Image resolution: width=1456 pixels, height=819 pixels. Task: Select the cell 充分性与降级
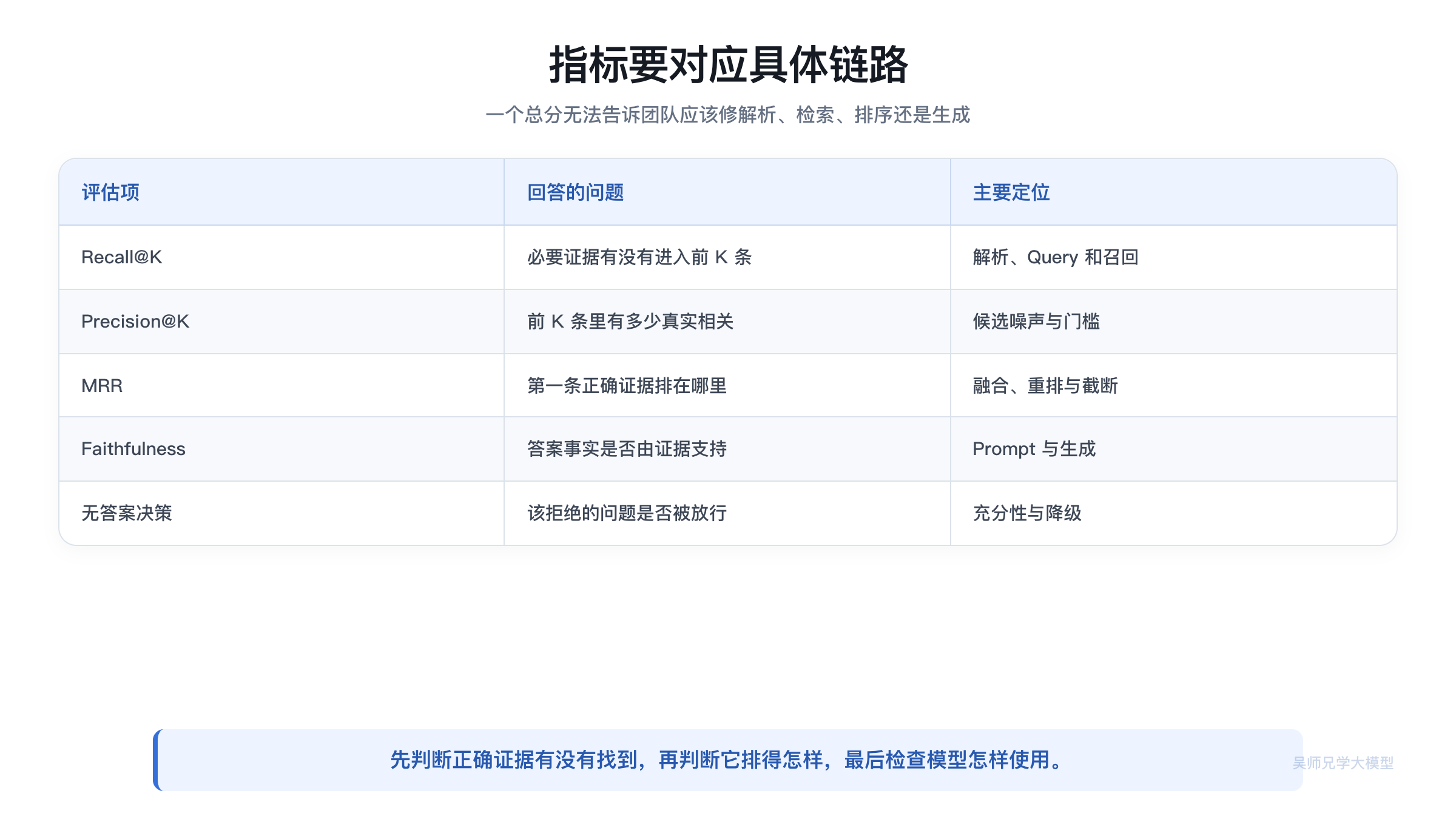(1174, 513)
